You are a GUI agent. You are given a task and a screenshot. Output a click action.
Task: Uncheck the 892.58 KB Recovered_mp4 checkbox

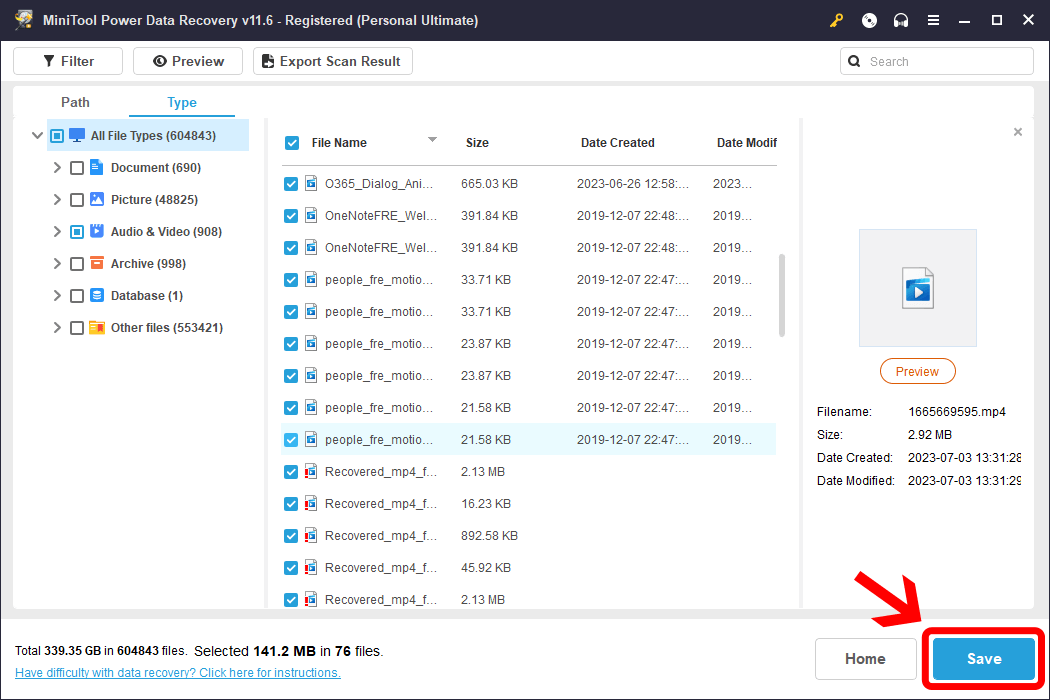[291, 536]
